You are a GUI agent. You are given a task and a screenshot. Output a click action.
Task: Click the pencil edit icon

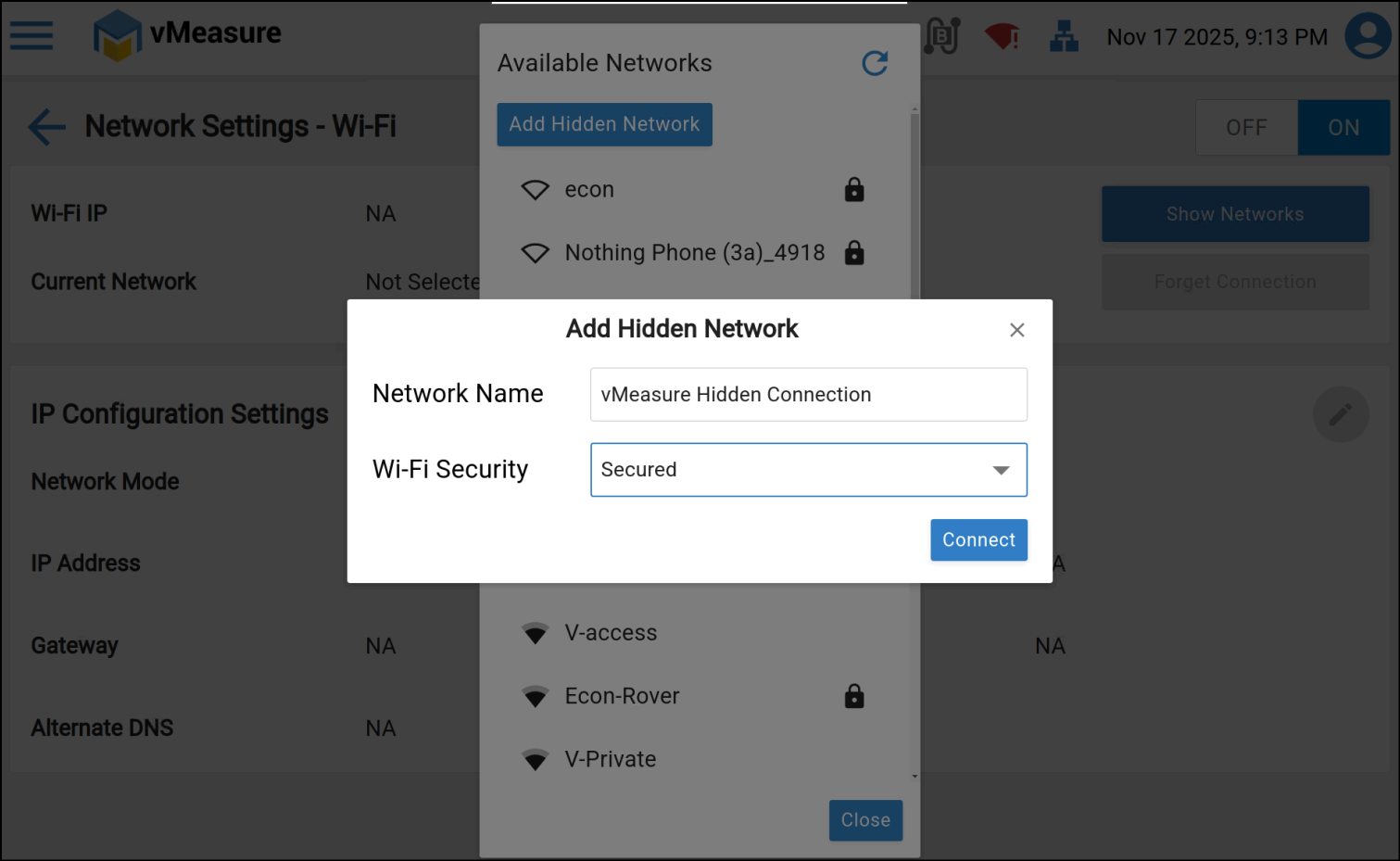coord(1340,414)
